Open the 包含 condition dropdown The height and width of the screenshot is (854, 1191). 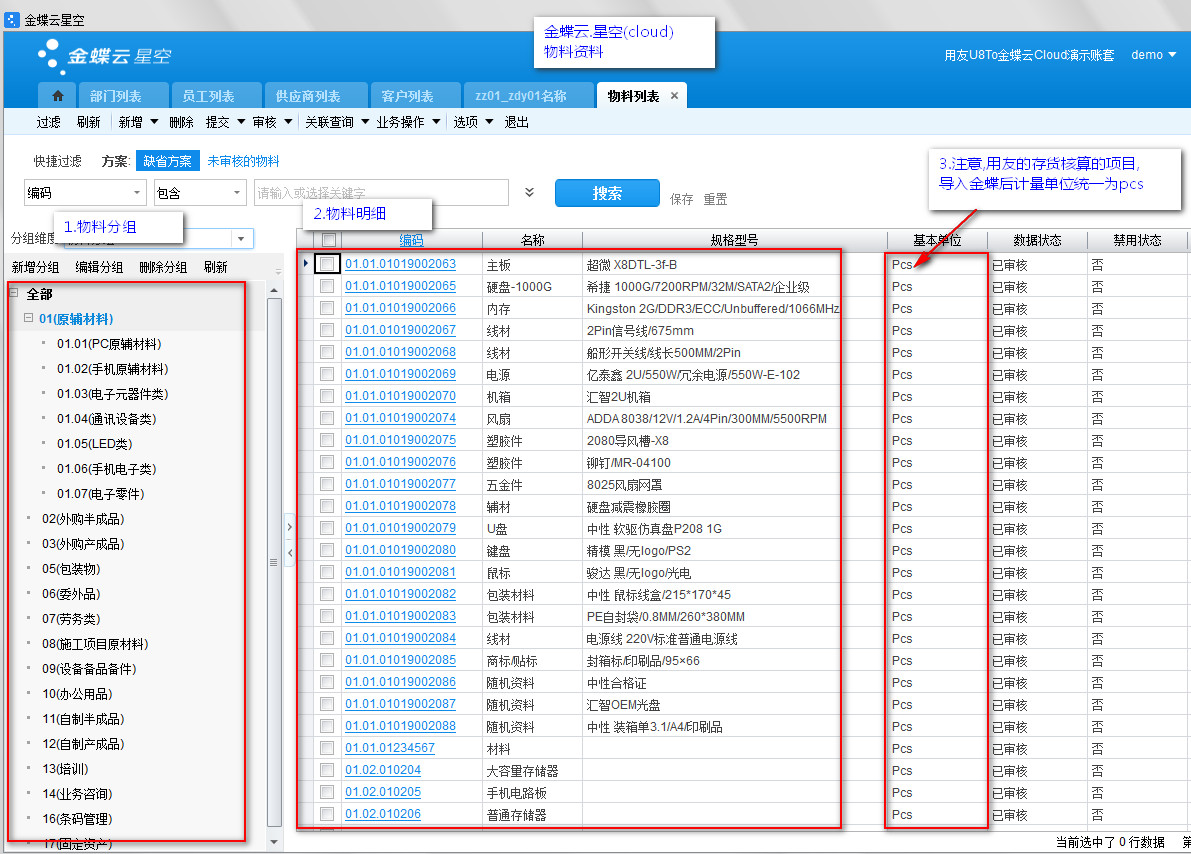coord(239,192)
